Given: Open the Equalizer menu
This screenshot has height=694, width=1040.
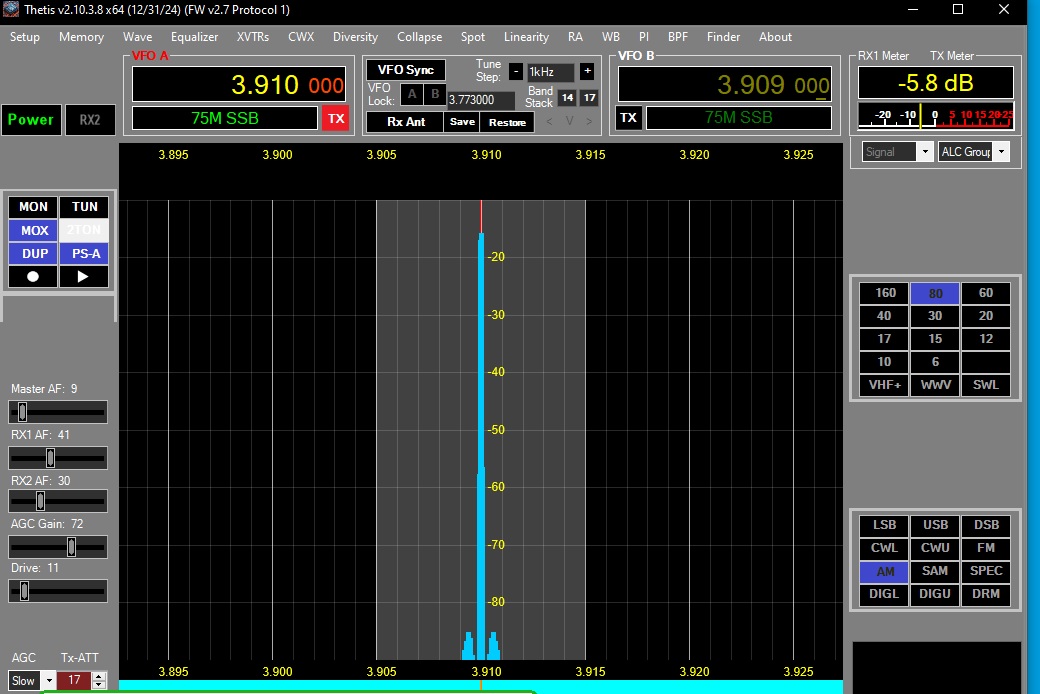Looking at the screenshot, I should 194,37.
